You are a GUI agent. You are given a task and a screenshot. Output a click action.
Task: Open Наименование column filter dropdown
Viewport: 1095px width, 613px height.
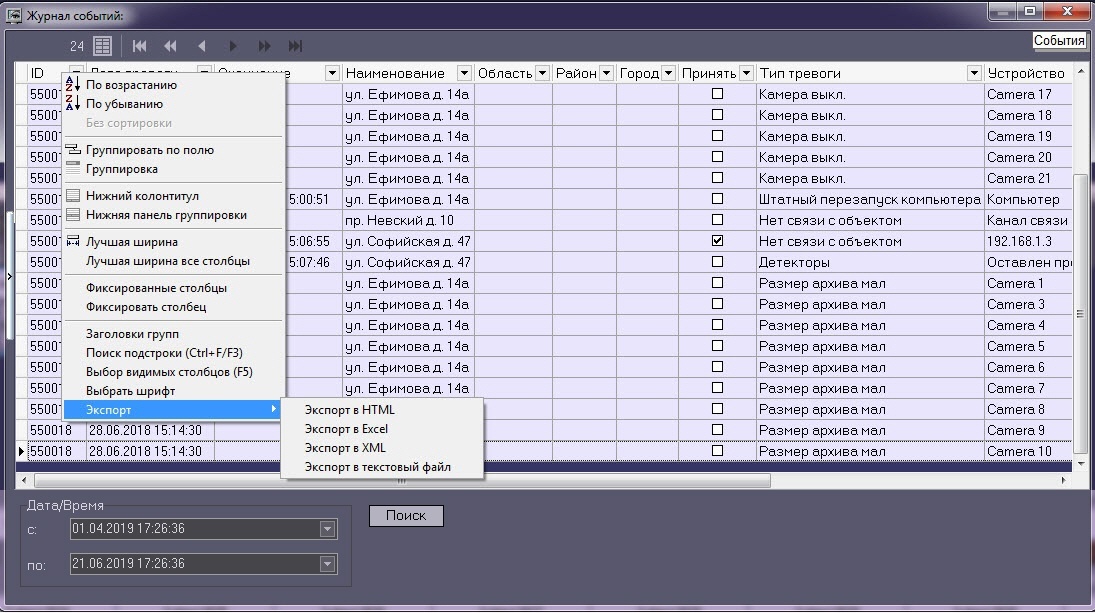pos(464,73)
